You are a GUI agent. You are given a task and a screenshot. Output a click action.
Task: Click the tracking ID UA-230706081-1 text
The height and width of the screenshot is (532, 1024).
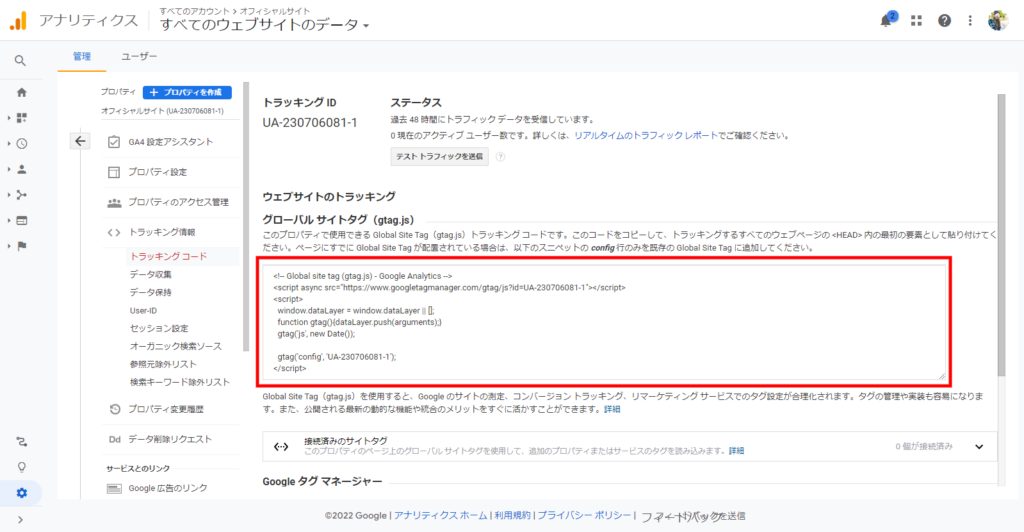310,123
